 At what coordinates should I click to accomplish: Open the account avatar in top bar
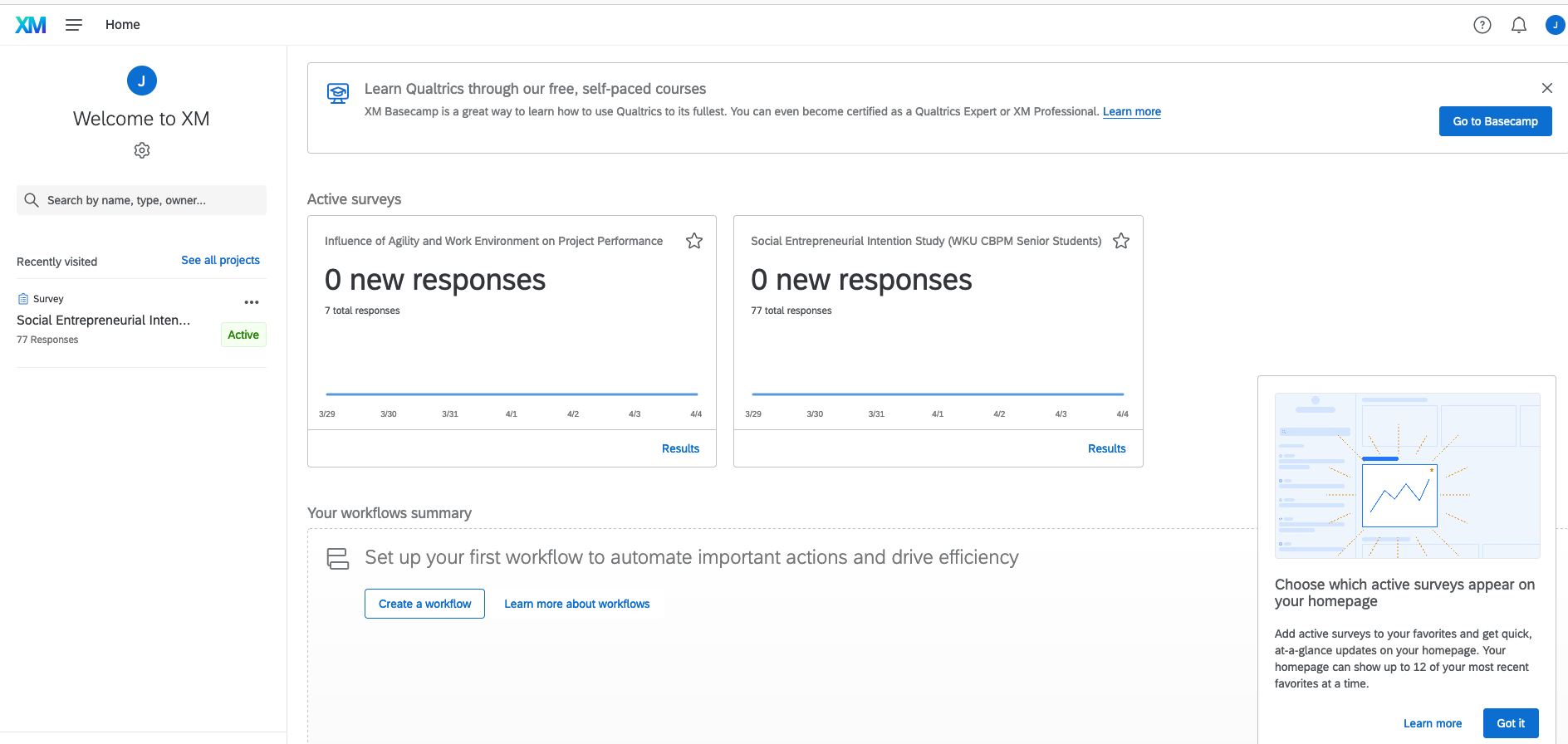click(1555, 25)
